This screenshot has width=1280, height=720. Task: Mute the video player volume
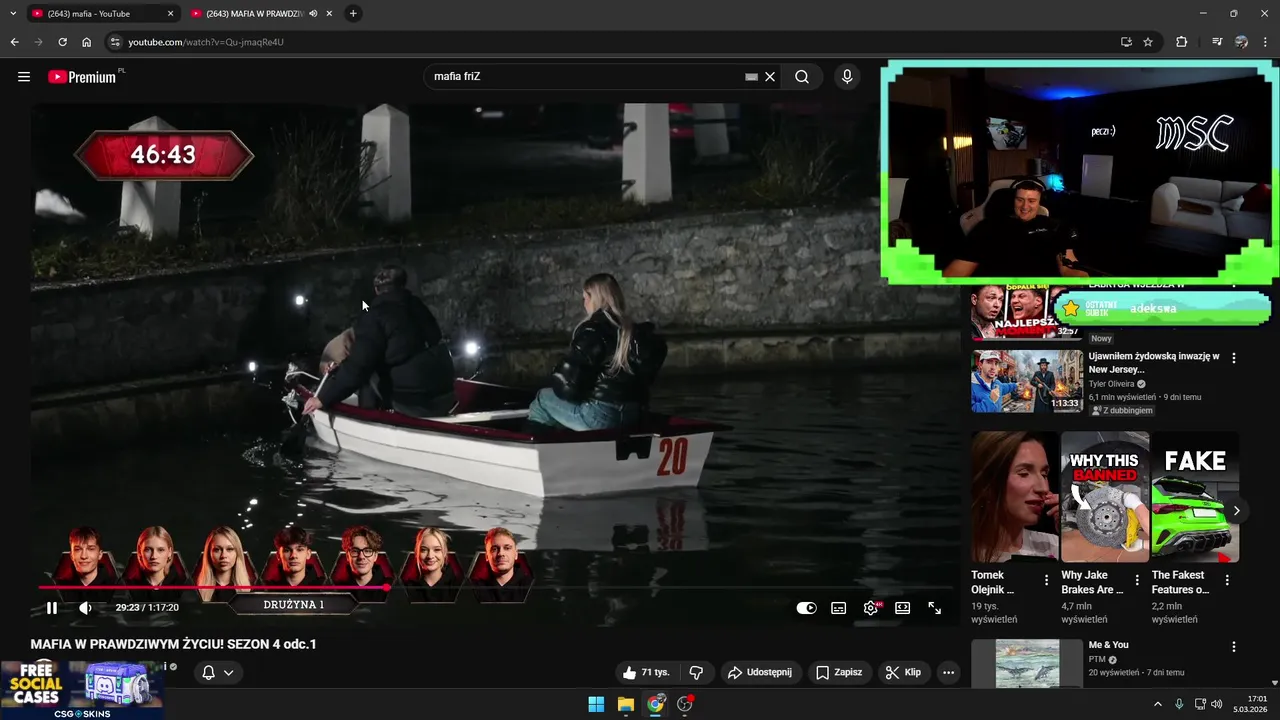[86, 608]
